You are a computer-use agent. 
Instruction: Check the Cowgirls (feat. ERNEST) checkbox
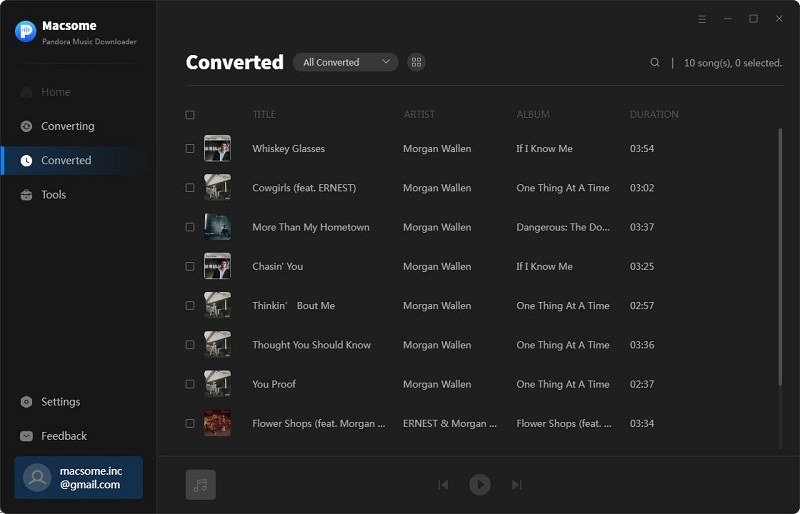click(x=190, y=188)
